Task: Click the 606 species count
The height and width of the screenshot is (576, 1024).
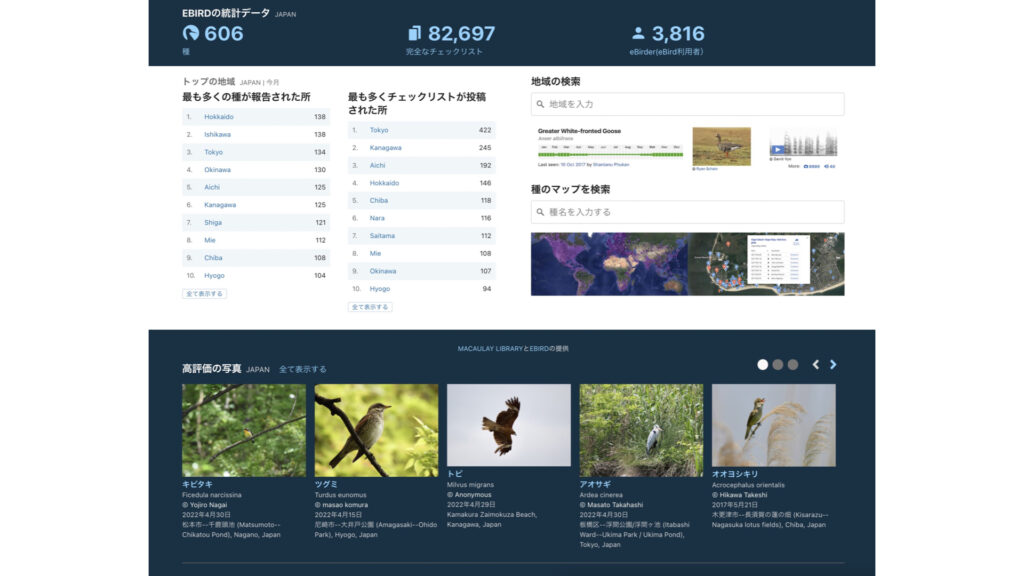Action: pos(223,33)
